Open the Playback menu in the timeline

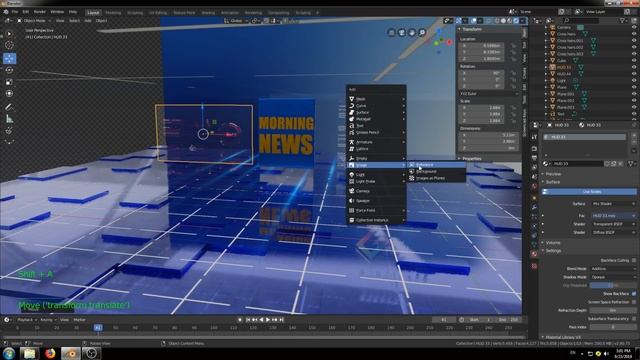point(26,320)
